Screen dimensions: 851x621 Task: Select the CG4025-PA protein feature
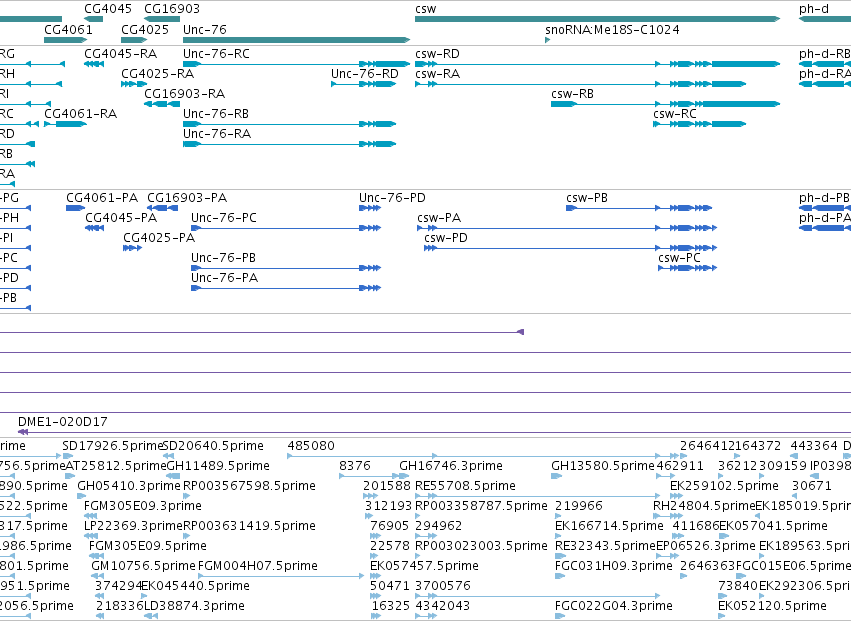pyautogui.click(x=132, y=248)
